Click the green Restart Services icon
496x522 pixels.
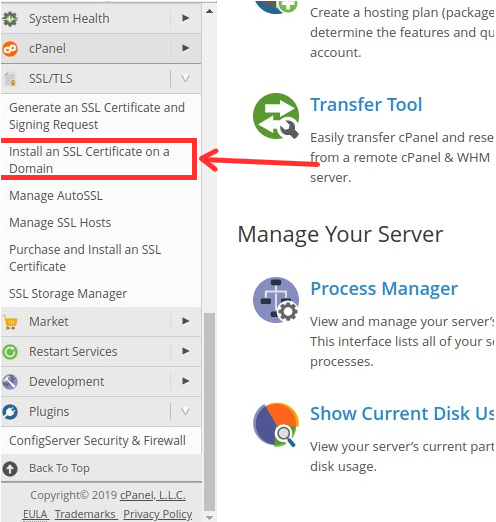point(10,352)
